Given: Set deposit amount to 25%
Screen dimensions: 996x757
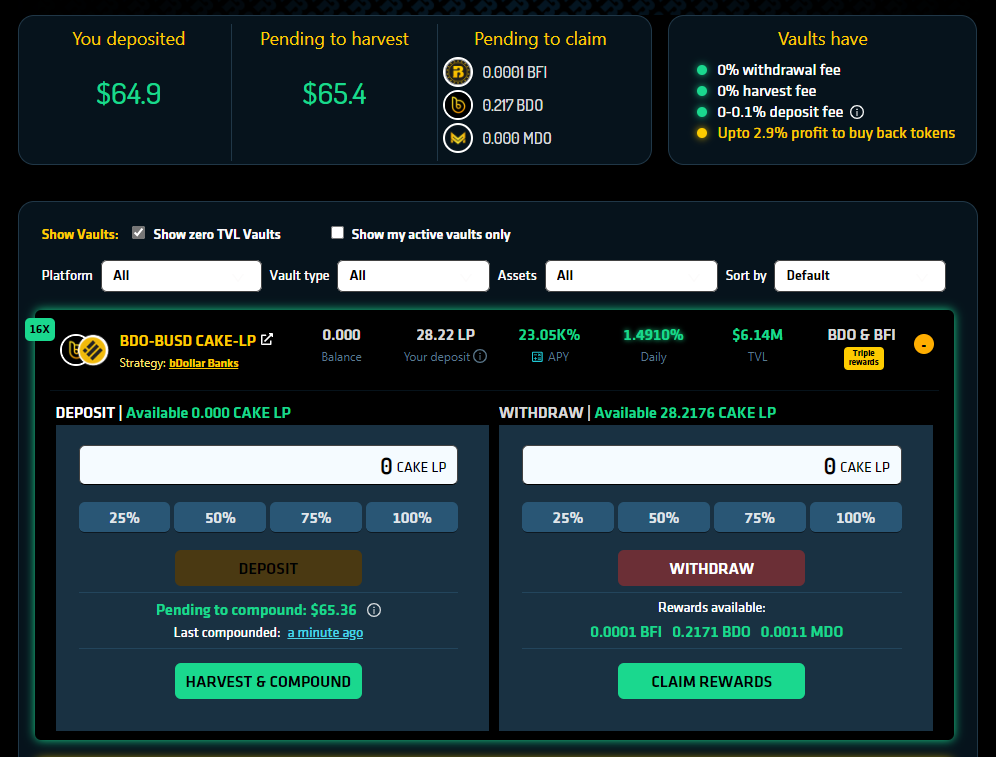Looking at the screenshot, I should tap(124, 518).
